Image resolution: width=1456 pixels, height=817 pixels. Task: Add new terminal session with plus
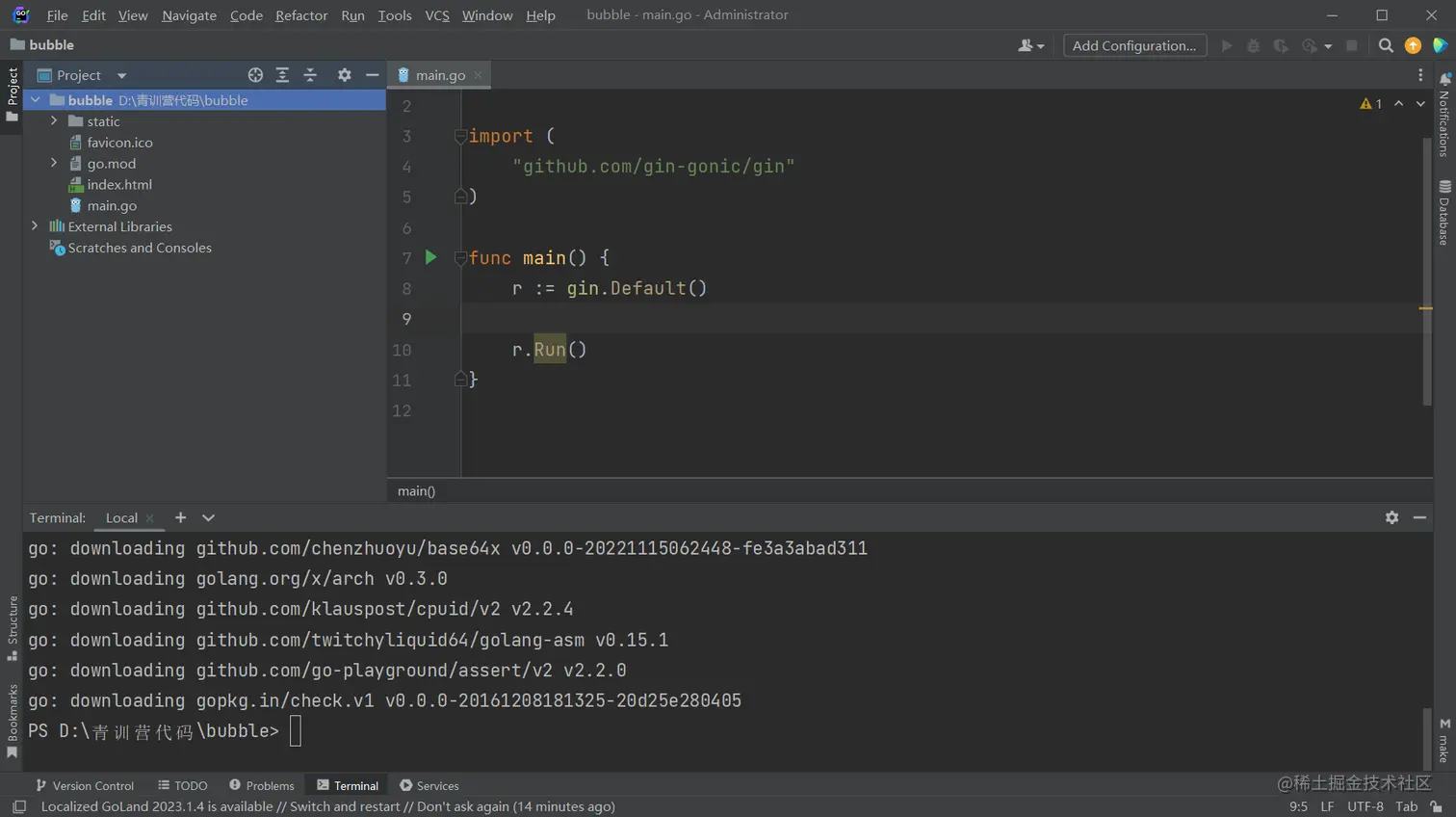coord(180,517)
